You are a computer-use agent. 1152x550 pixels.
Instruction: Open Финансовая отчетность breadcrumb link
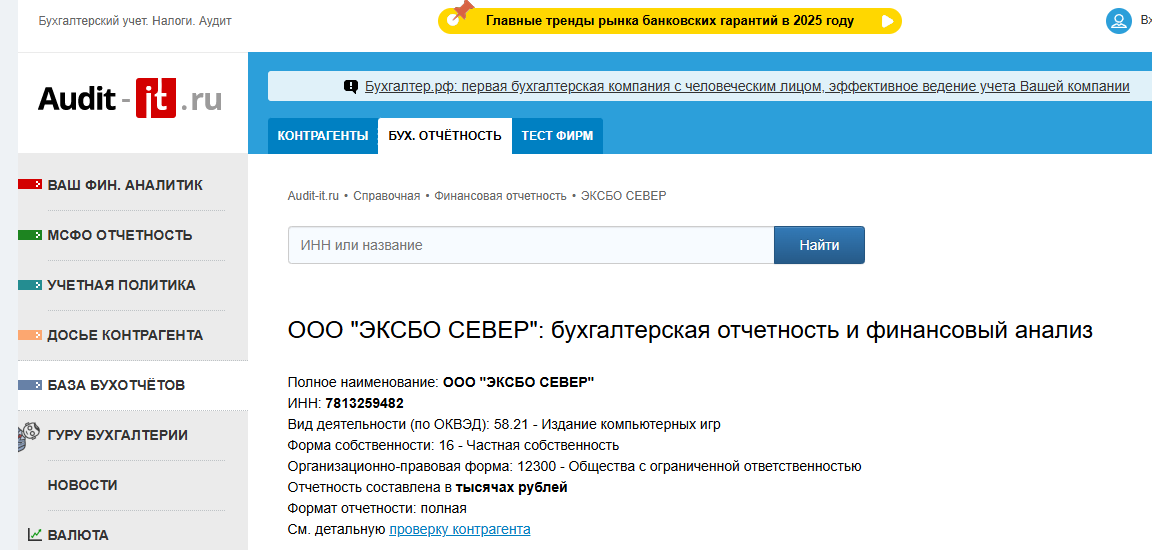point(500,195)
